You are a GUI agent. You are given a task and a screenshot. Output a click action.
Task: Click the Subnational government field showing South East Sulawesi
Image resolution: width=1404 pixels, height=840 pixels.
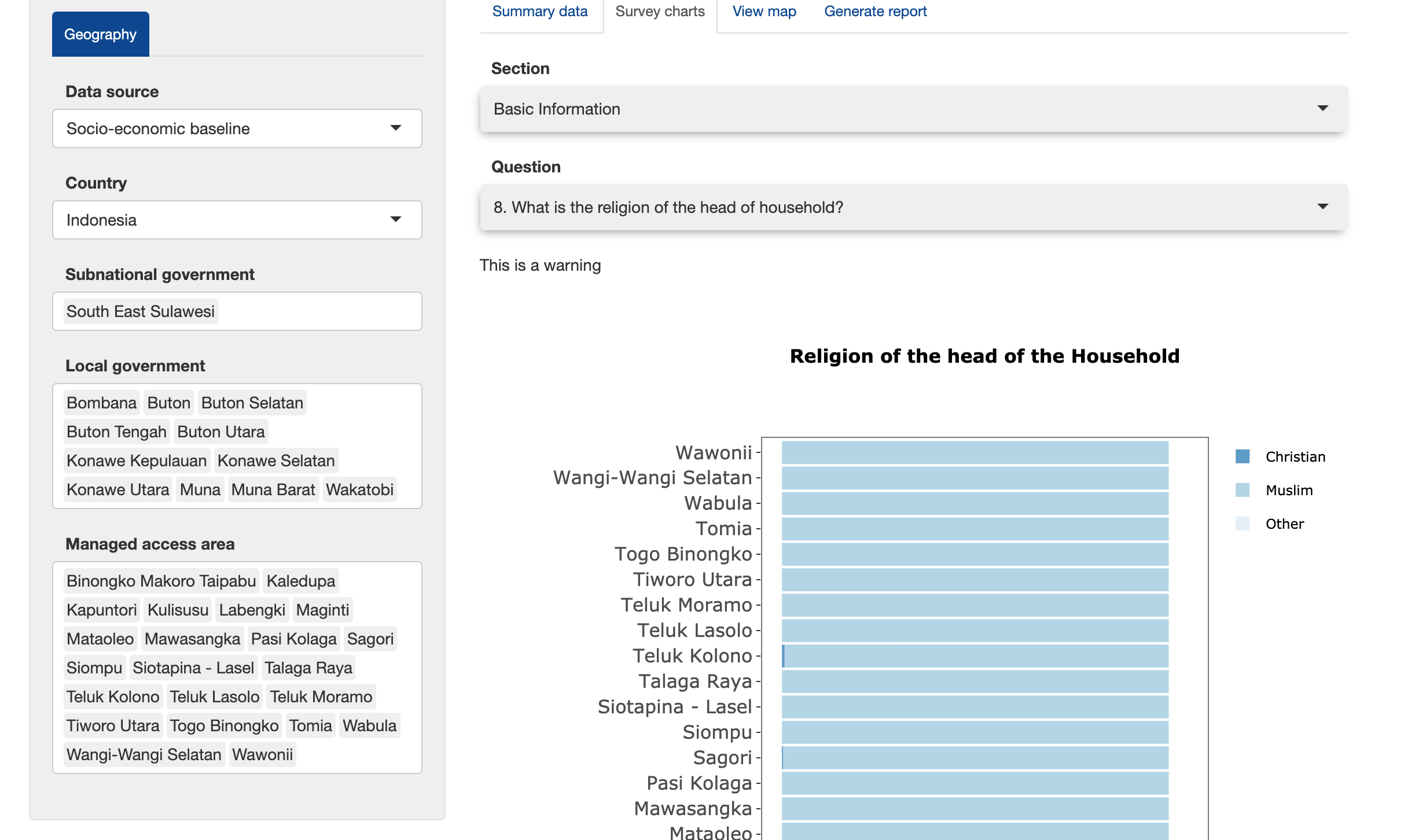pos(237,311)
